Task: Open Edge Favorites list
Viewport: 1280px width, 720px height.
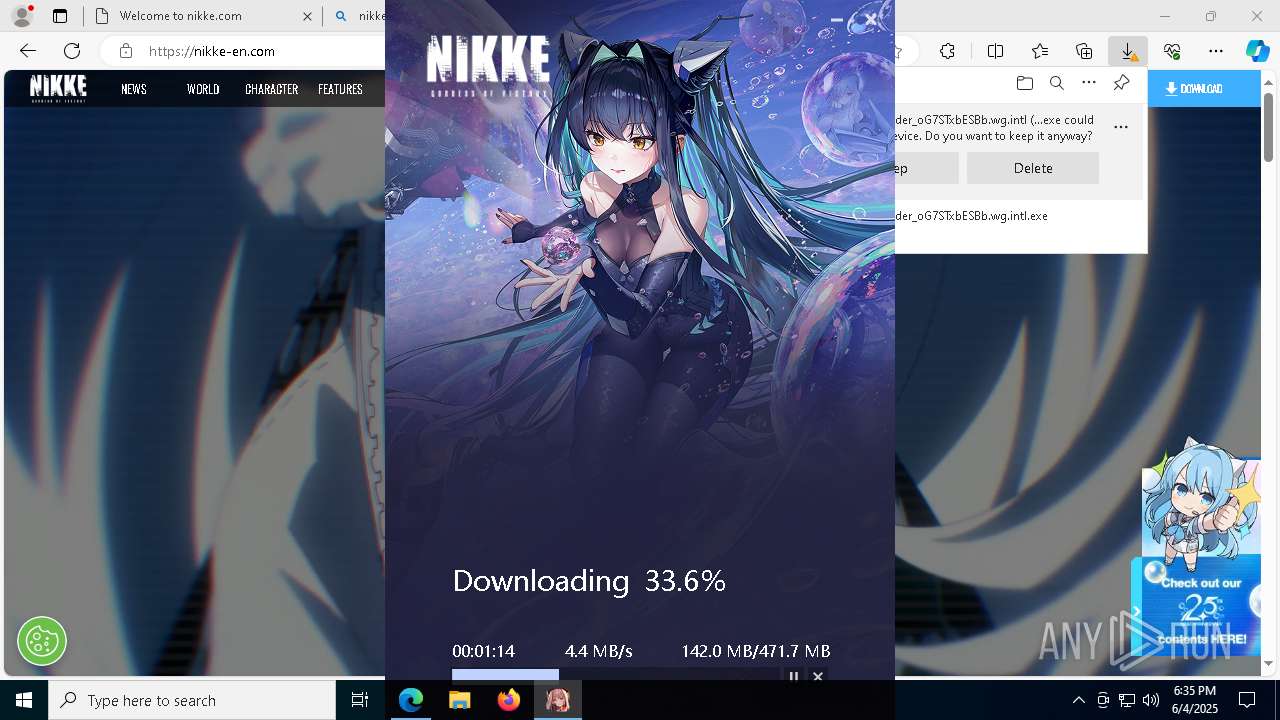Action: click(1040, 51)
